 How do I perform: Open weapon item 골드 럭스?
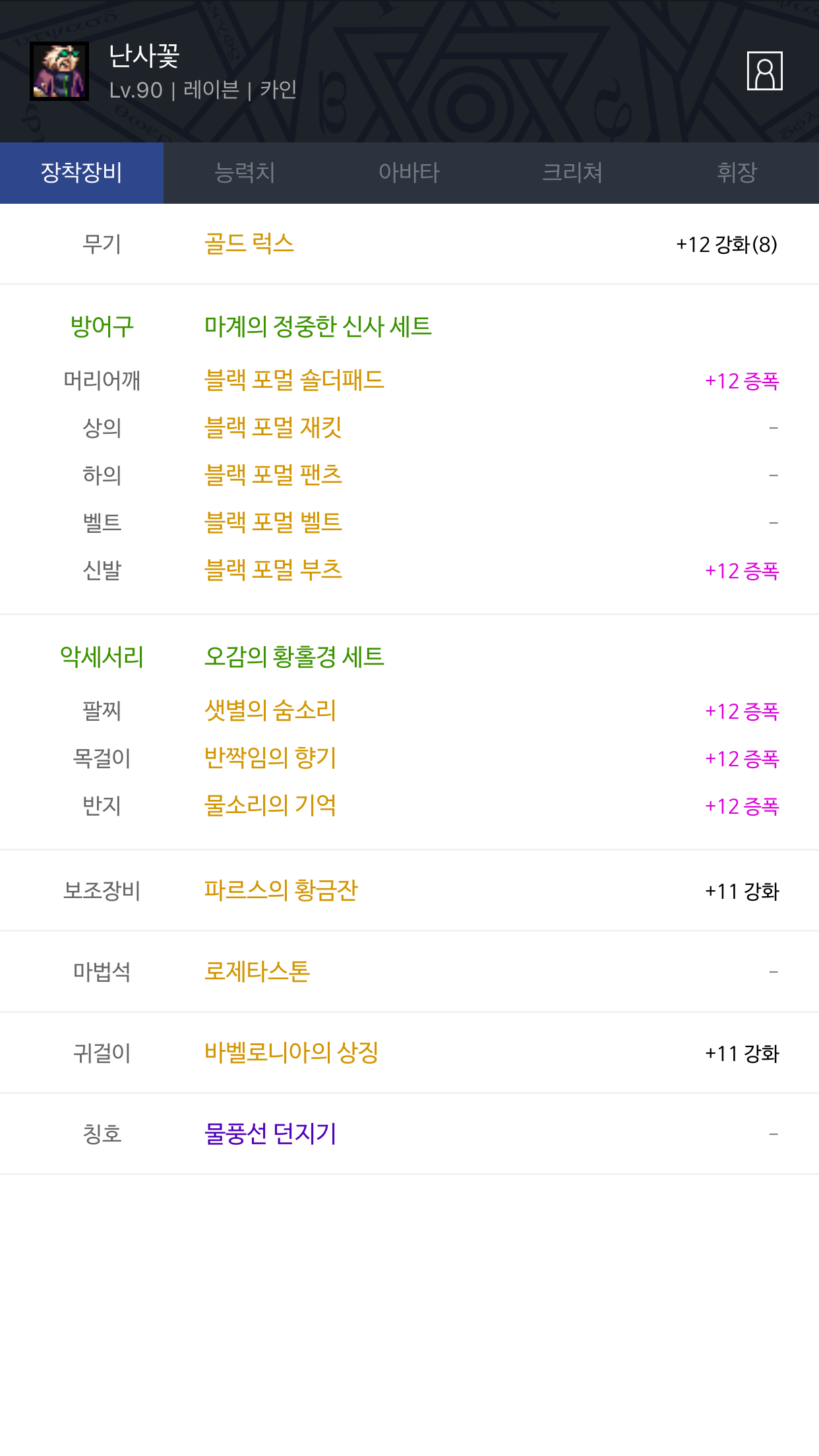click(x=249, y=244)
